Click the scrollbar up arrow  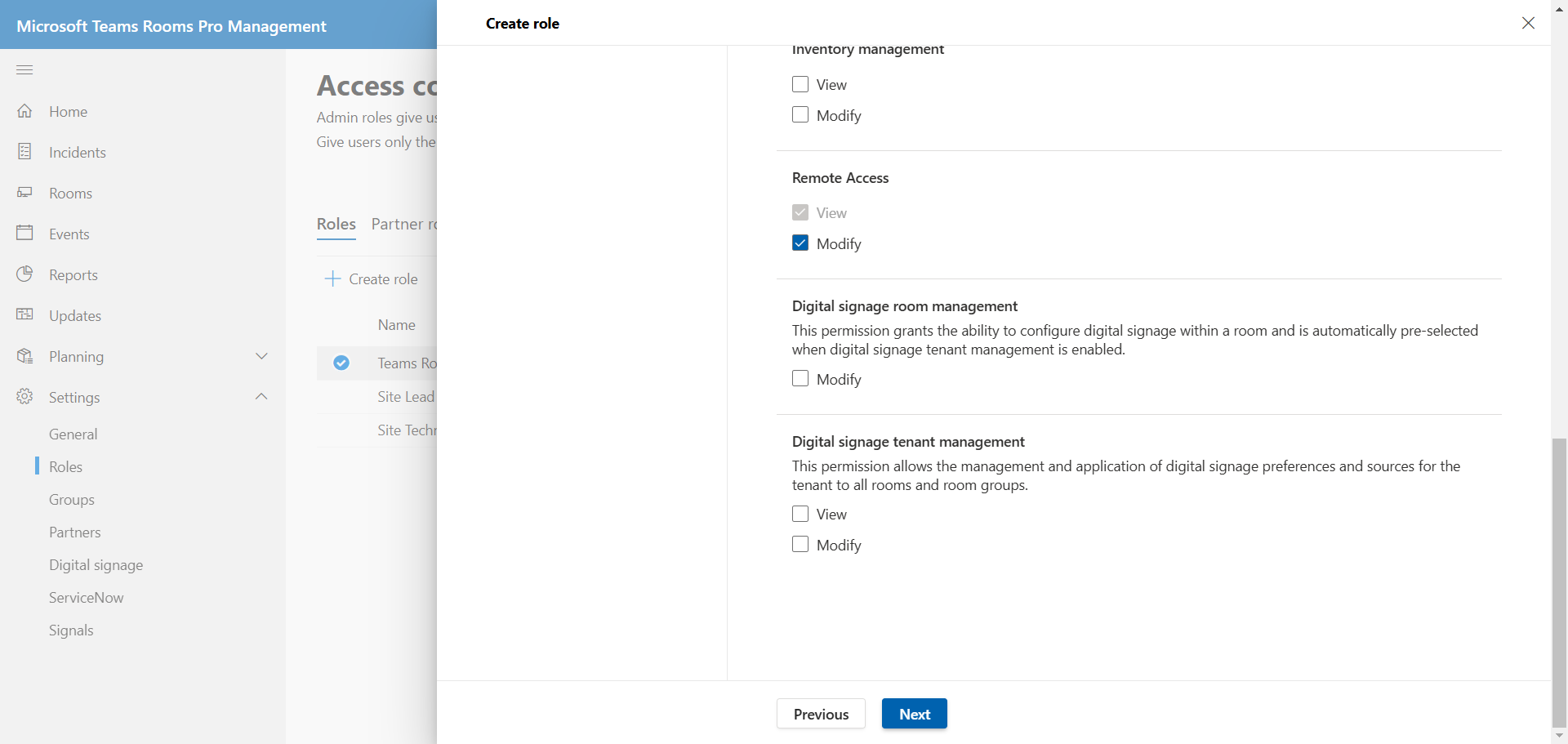tap(1560, 7)
